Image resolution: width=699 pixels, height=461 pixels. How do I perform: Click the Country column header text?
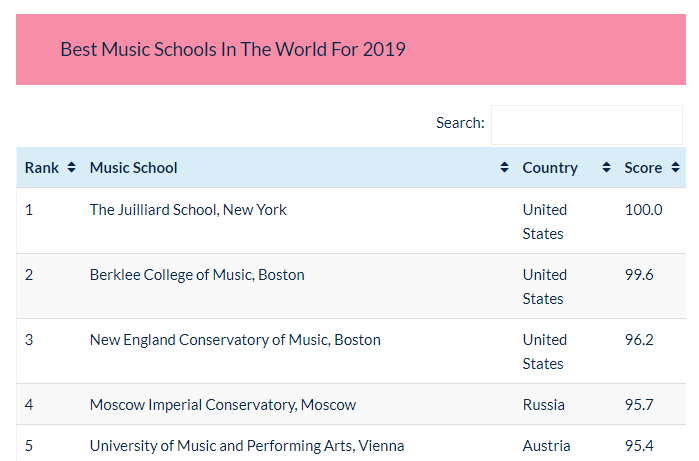point(550,168)
